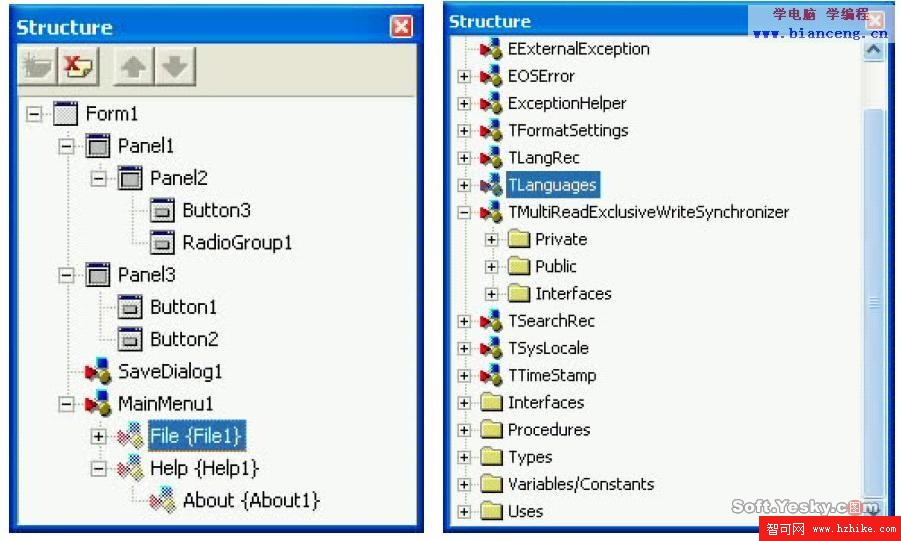Click the Move Down arrow button
901x541 pixels.
175,67
